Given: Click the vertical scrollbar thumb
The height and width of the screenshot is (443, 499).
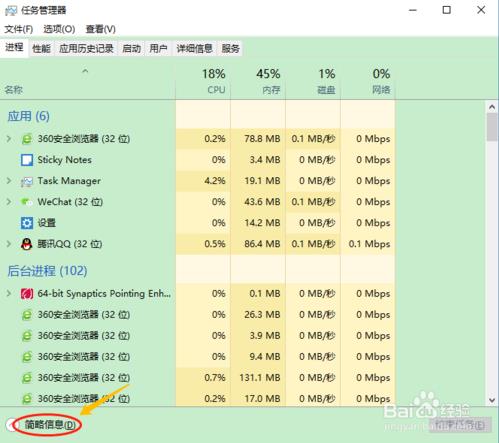Looking at the screenshot, I should point(492,127).
